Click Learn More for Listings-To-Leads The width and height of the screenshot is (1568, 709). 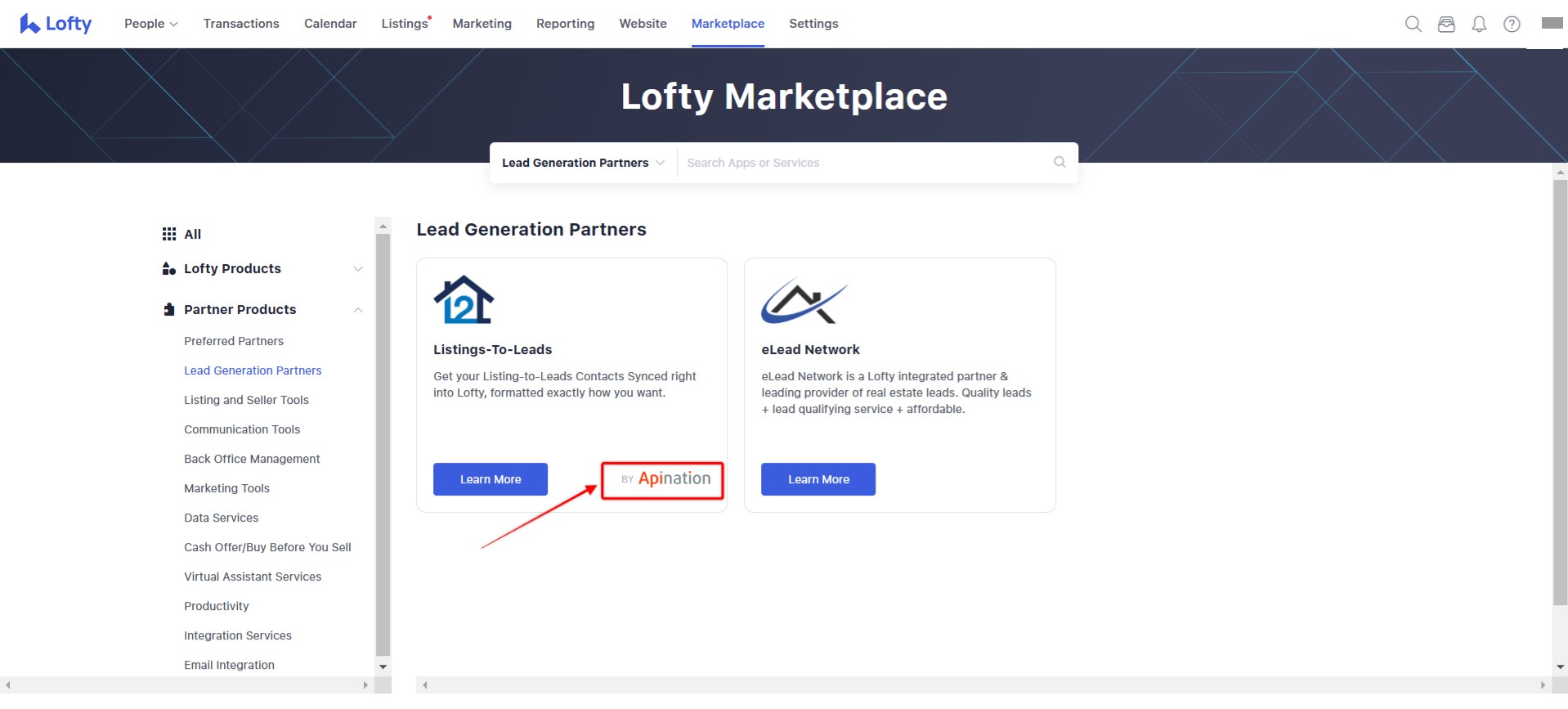491,479
